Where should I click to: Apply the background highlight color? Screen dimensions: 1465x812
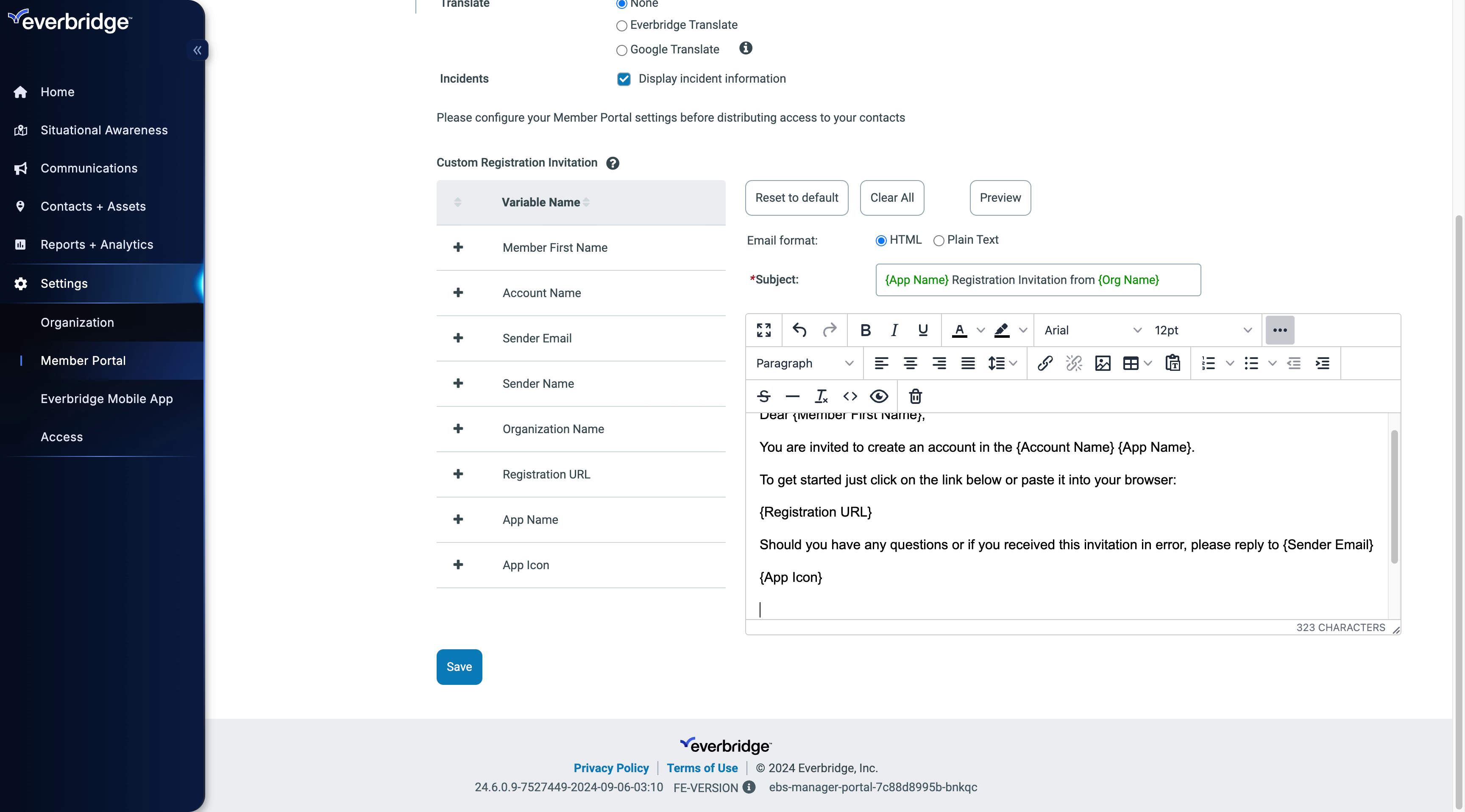1002,331
